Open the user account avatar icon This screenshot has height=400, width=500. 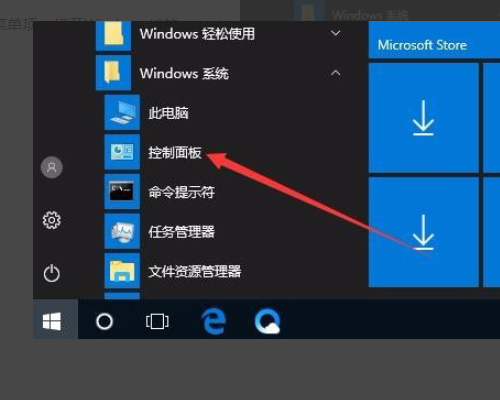click(x=52, y=167)
